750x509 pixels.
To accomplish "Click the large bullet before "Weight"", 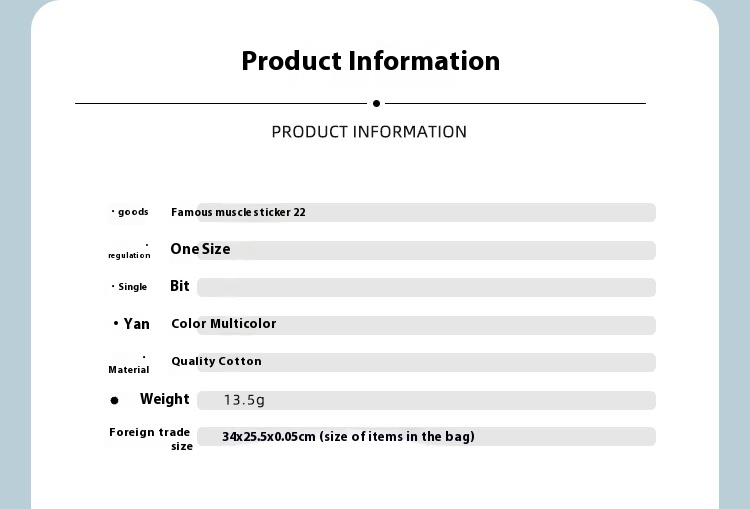I will pos(114,400).
